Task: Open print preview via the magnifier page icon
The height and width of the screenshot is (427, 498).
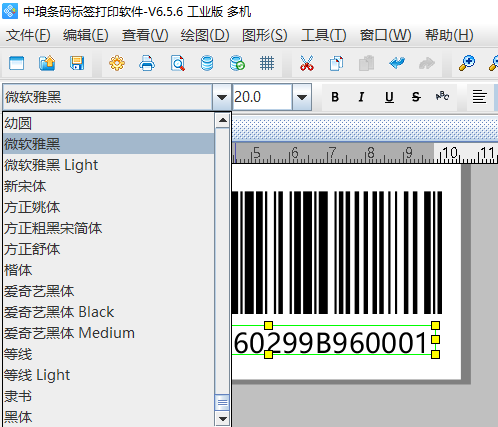Action: (177, 63)
